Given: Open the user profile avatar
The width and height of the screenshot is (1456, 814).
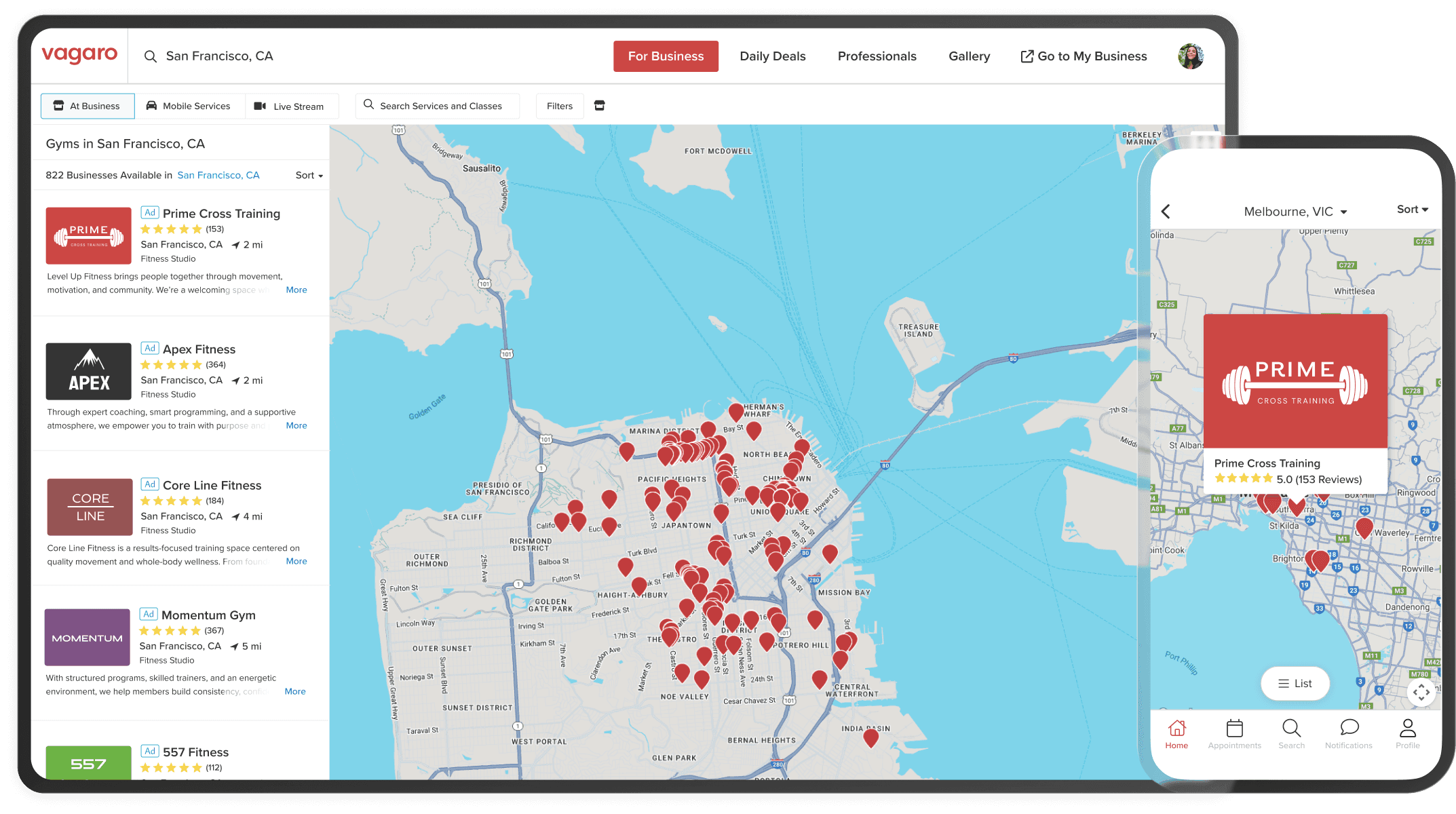Looking at the screenshot, I should point(1190,56).
